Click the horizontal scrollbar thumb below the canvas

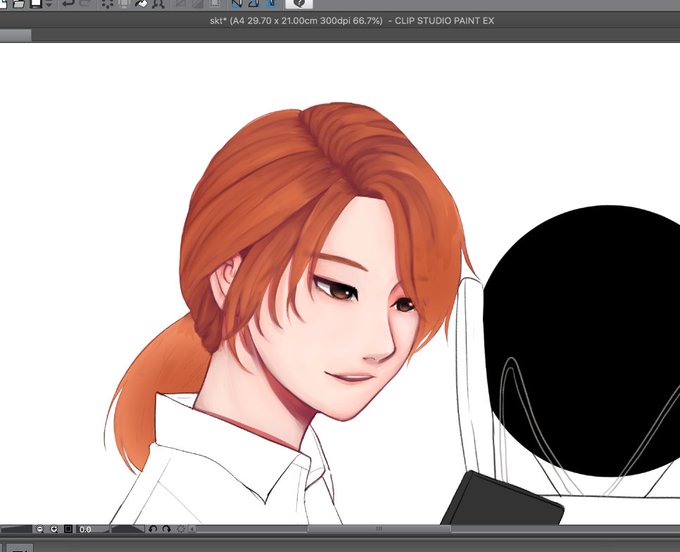coord(379,529)
